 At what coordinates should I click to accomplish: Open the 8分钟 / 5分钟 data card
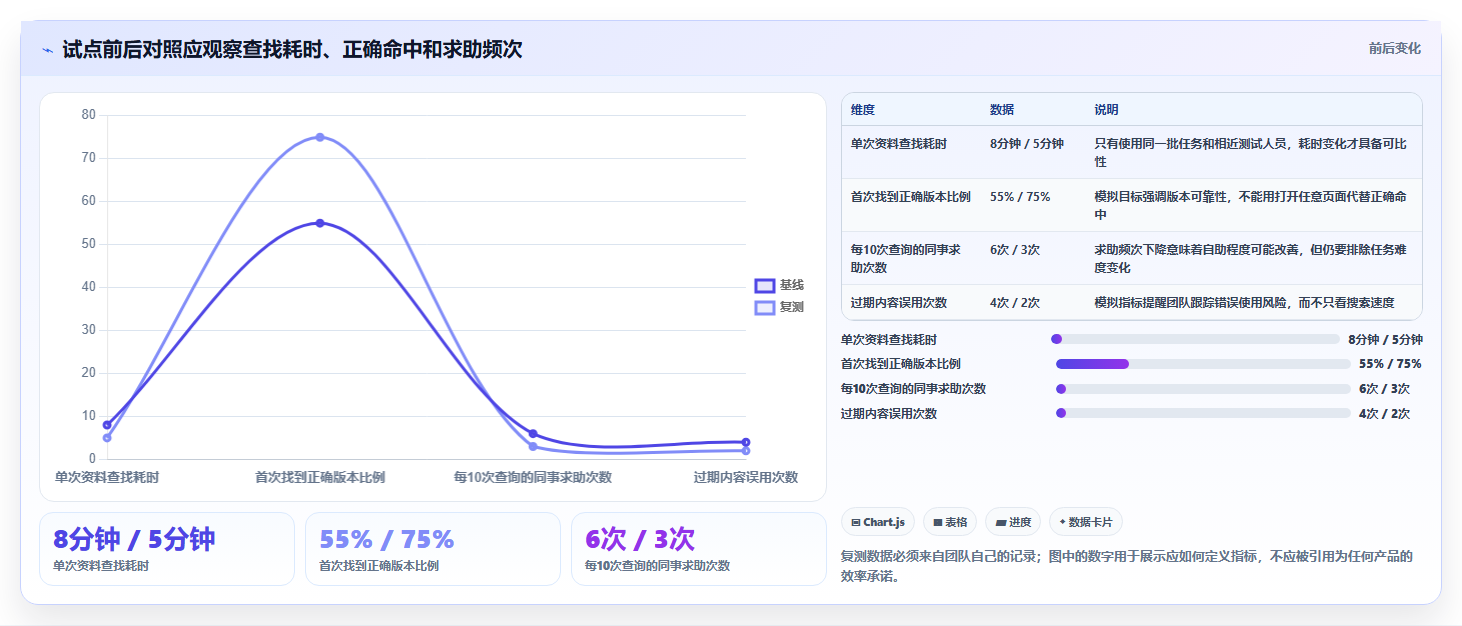[167, 549]
